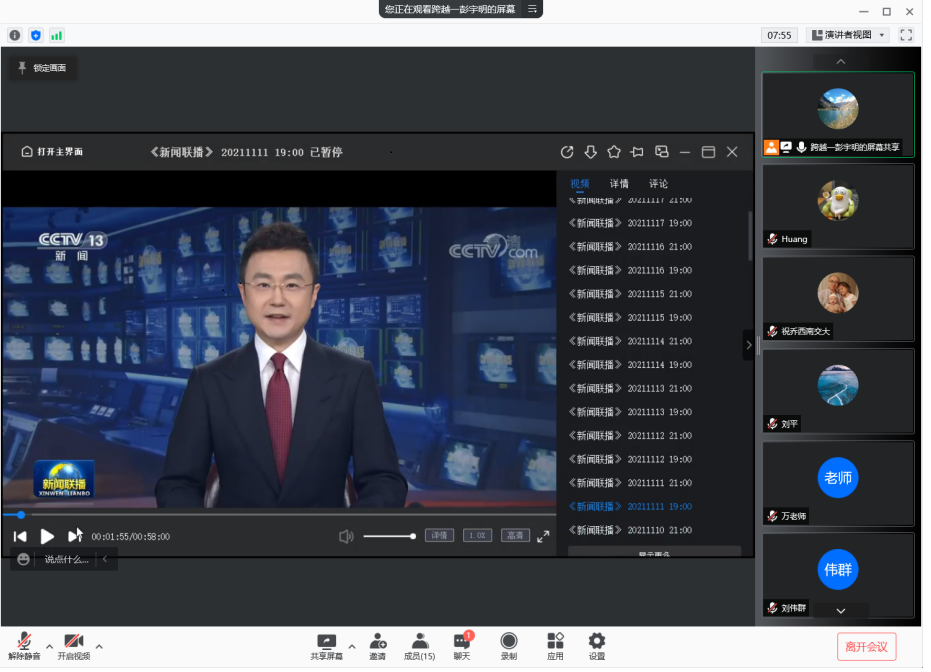Open meeting 设置 settings gear
The image size is (931, 672).
(x=596, y=642)
